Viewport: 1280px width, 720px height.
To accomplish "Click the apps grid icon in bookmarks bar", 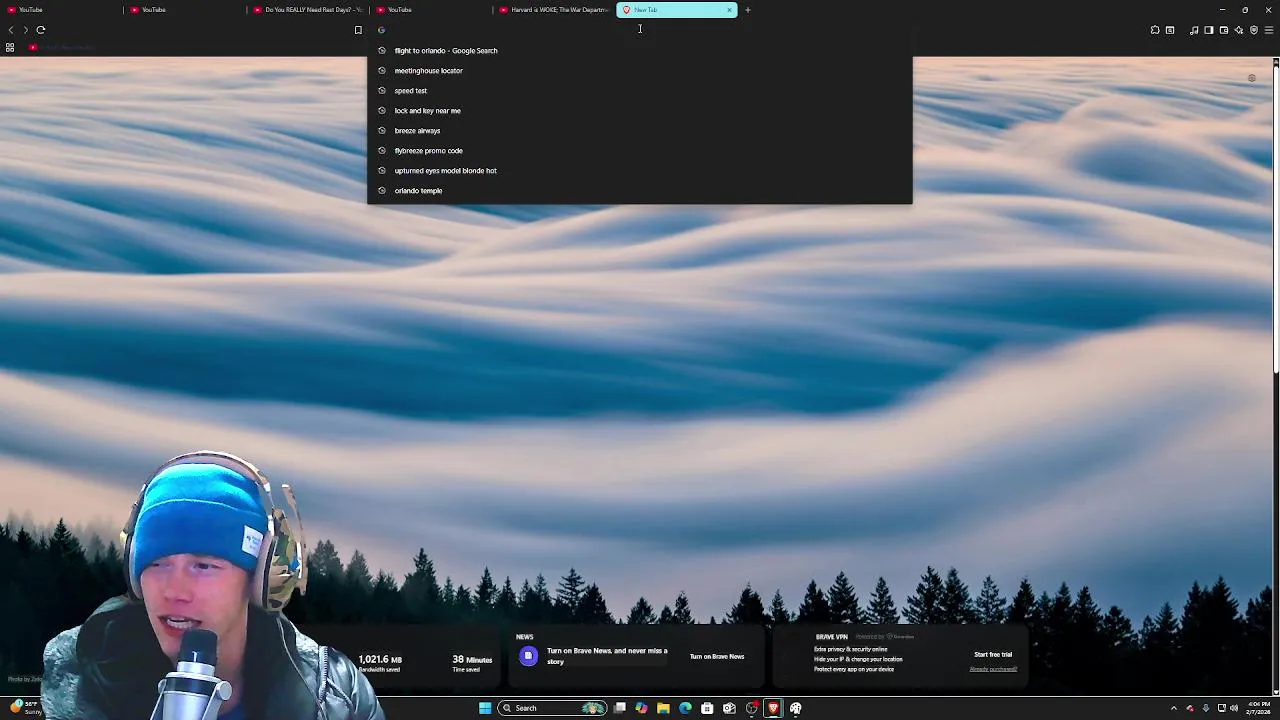I will coord(10,47).
